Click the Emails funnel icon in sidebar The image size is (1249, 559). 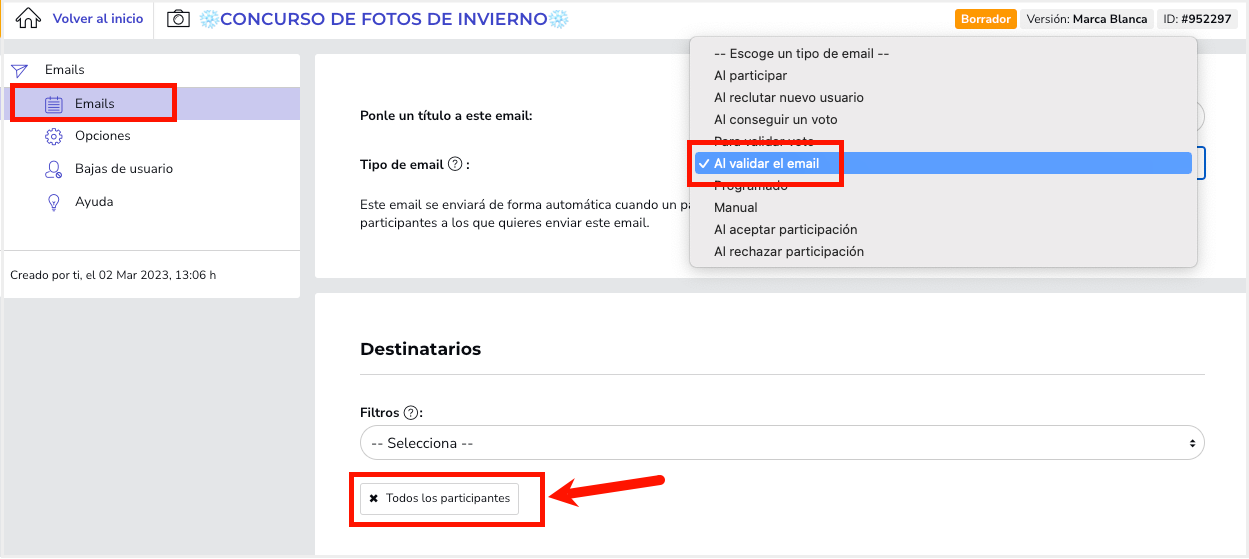[x=19, y=70]
